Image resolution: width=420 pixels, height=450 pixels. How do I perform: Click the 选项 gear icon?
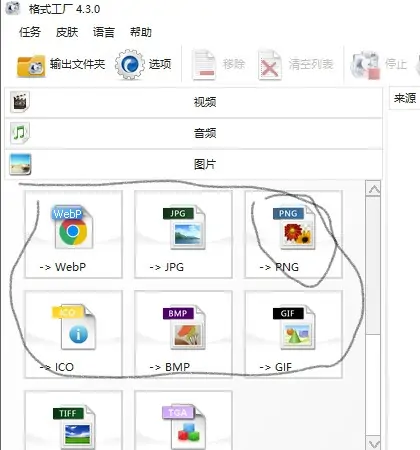tap(130, 64)
